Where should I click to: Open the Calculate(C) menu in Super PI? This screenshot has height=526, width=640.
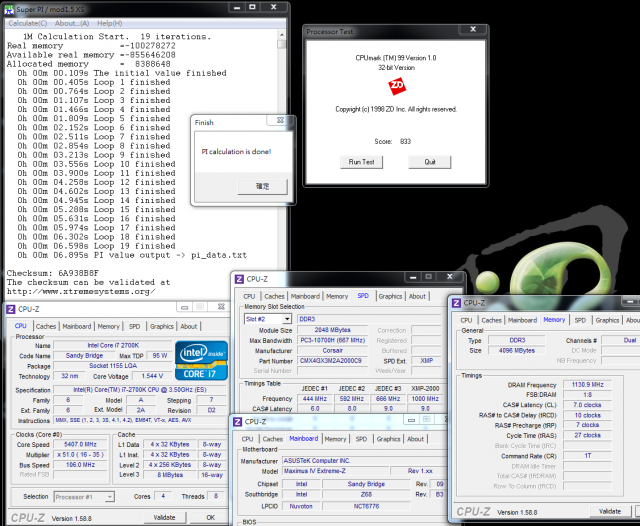coord(28,23)
